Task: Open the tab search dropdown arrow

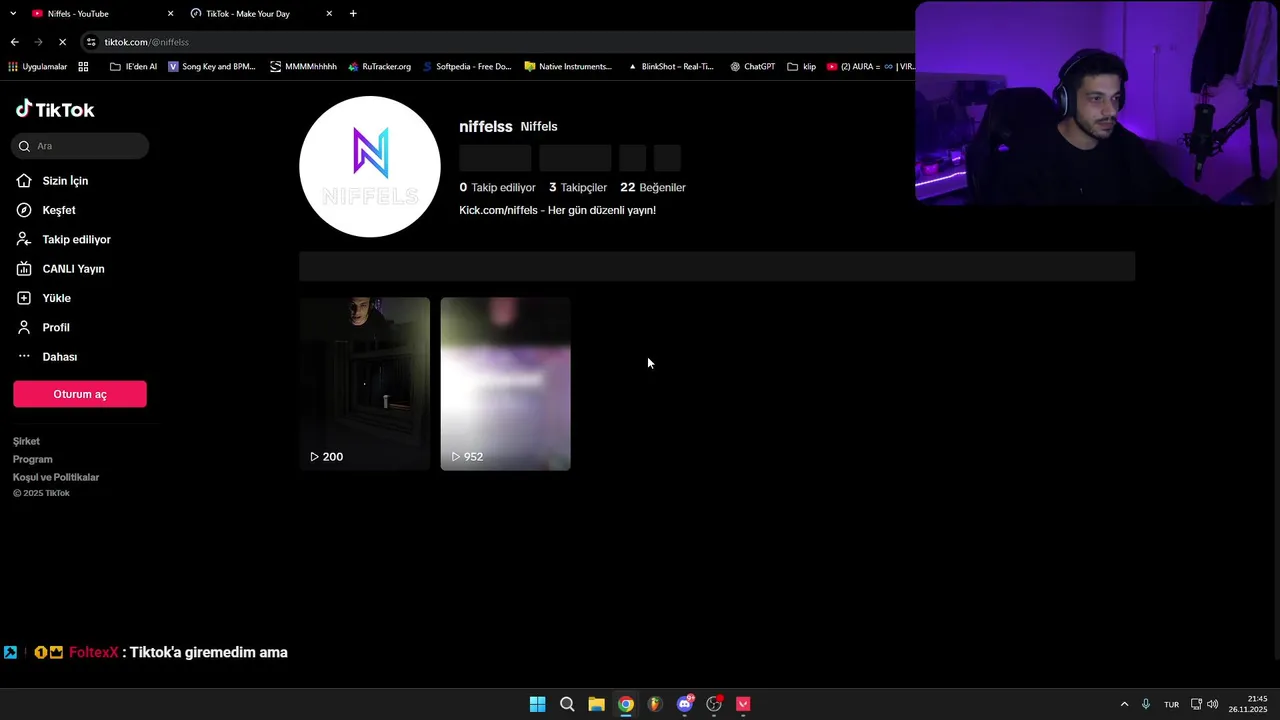Action: click(x=13, y=14)
